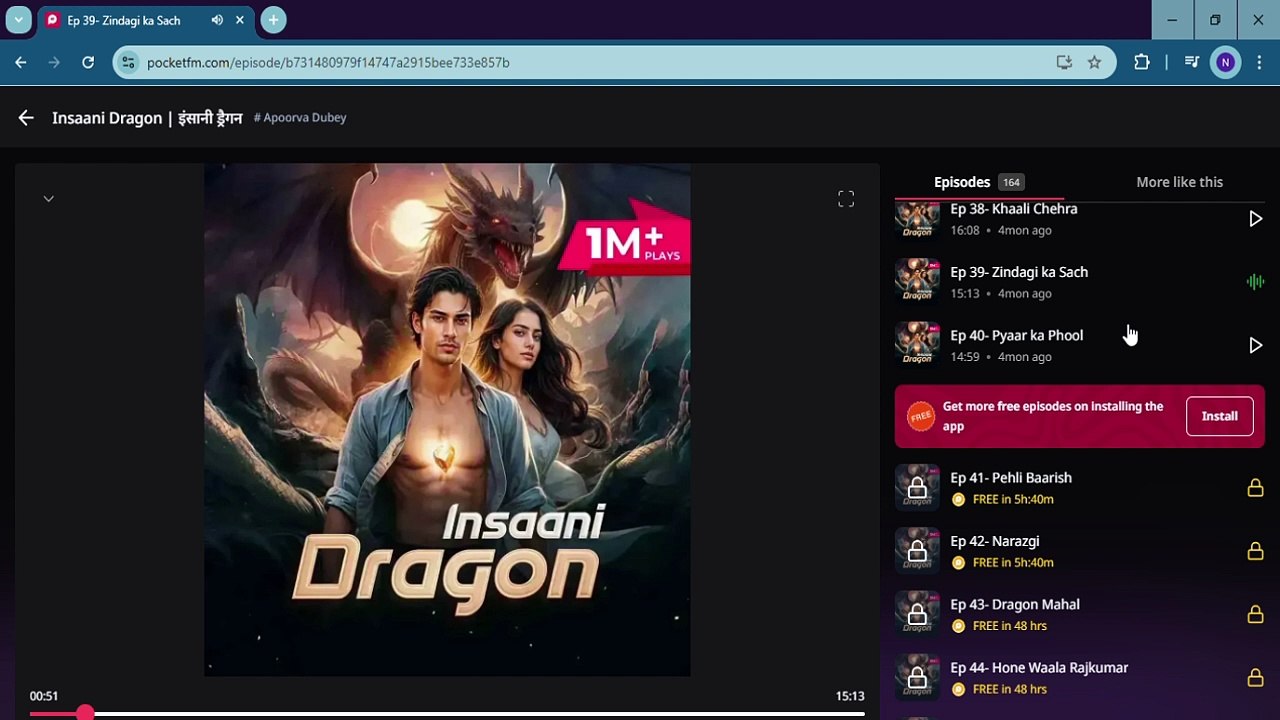Play Ep 38- Khaali Chehra
The image size is (1280, 720).
point(1255,219)
